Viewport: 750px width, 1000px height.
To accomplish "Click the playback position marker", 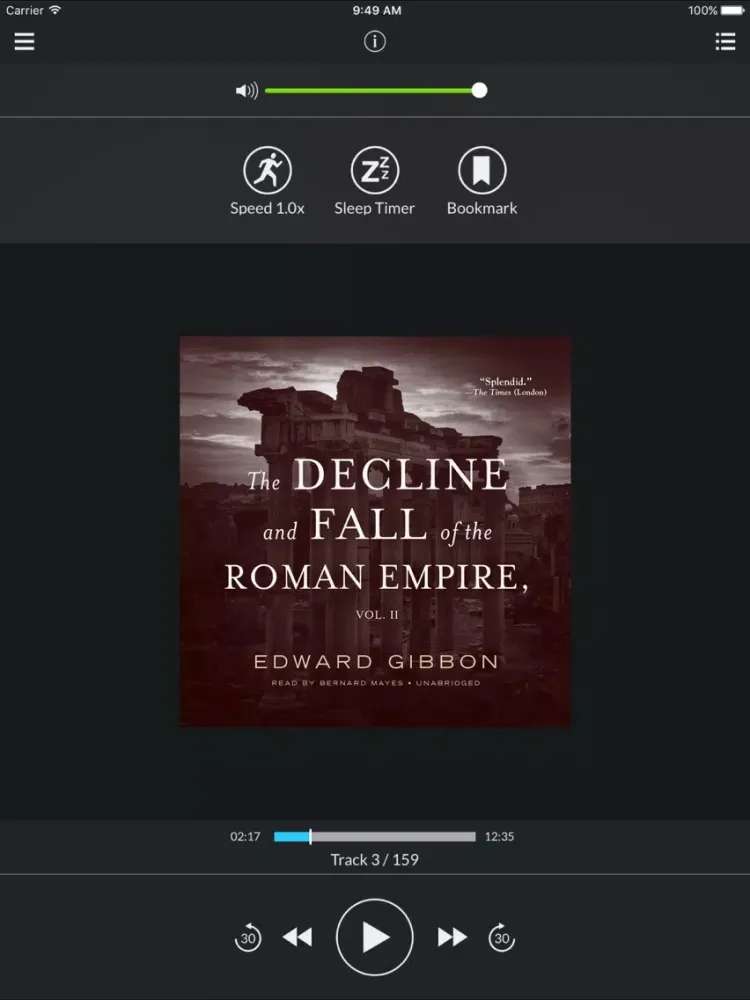I will point(311,837).
